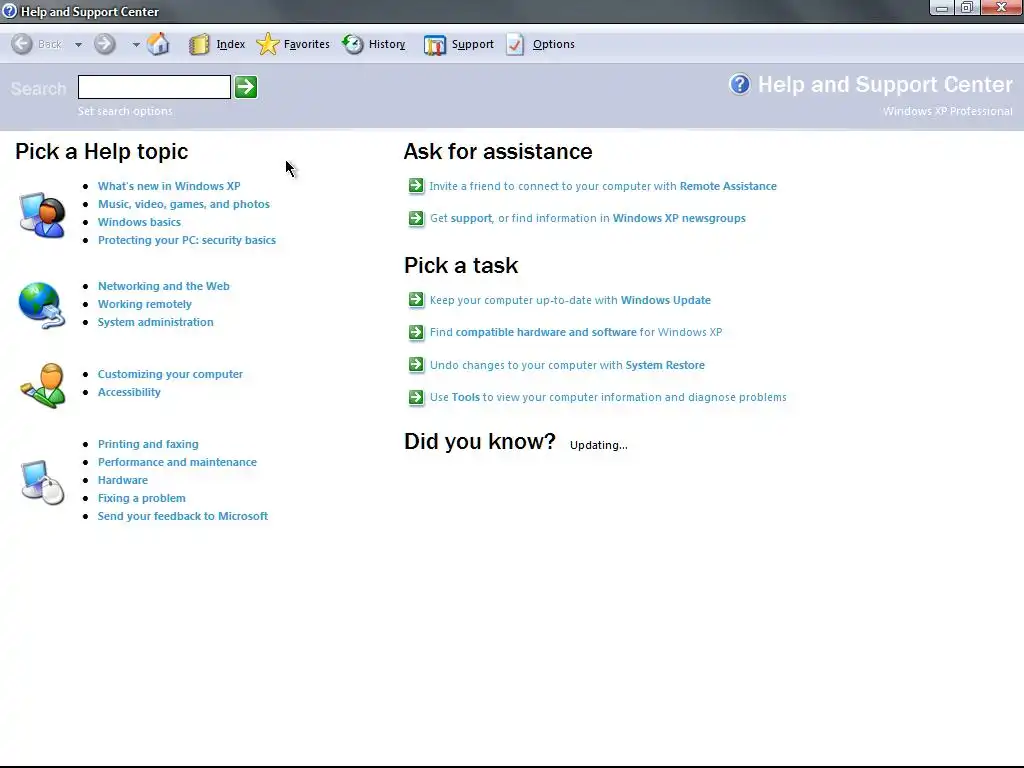The width and height of the screenshot is (1024, 768).
Task: Click the user and monitor topic icon
Action: coord(42,214)
